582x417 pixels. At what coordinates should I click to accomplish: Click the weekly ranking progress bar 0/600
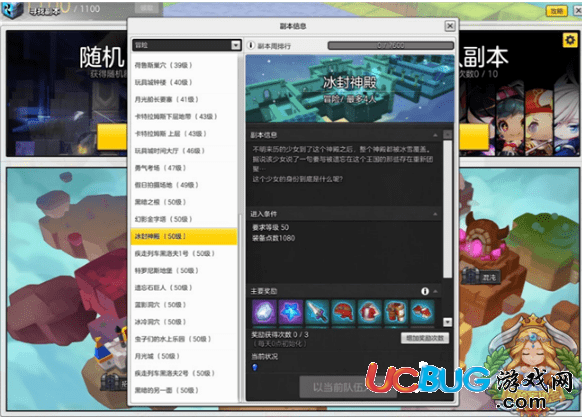(390, 45)
